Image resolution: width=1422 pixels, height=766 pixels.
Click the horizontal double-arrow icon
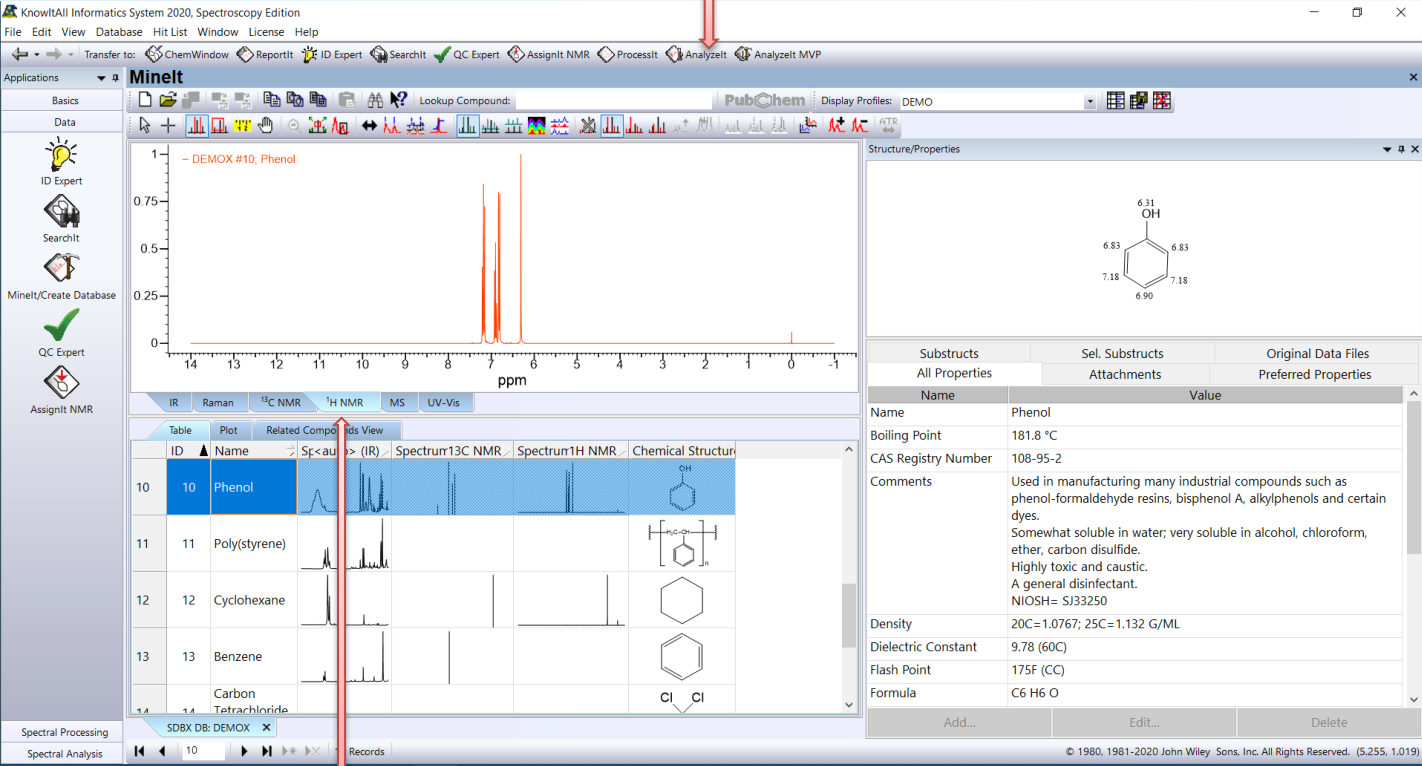click(x=369, y=126)
